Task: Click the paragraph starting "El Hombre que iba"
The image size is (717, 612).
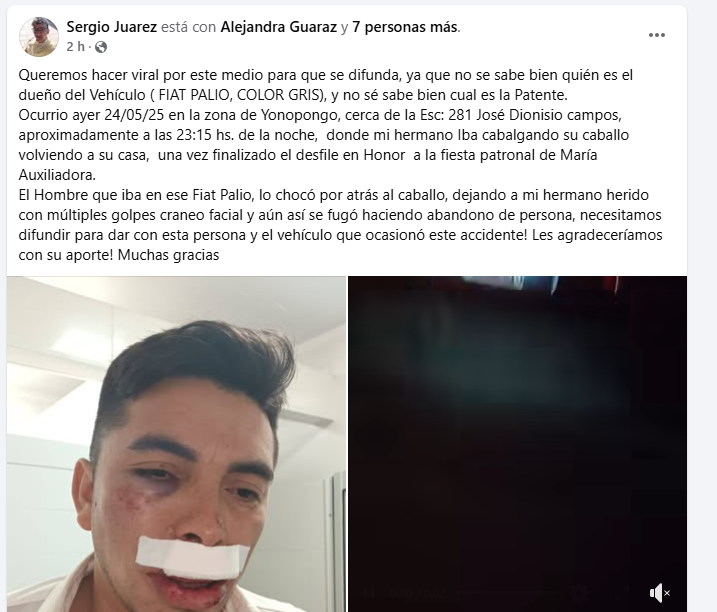Action: [340, 225]
